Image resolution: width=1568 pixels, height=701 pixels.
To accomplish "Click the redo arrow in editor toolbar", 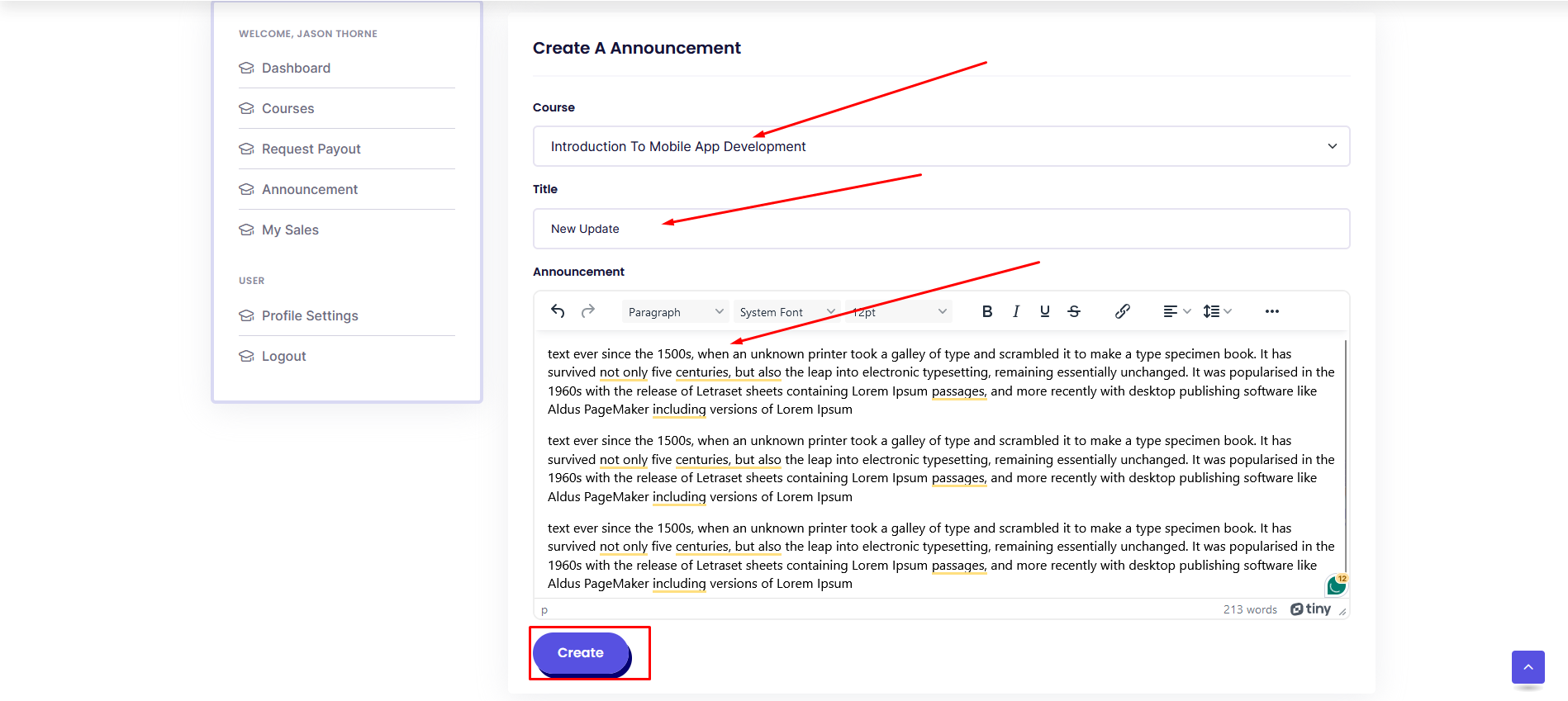I will pos(588,311).
